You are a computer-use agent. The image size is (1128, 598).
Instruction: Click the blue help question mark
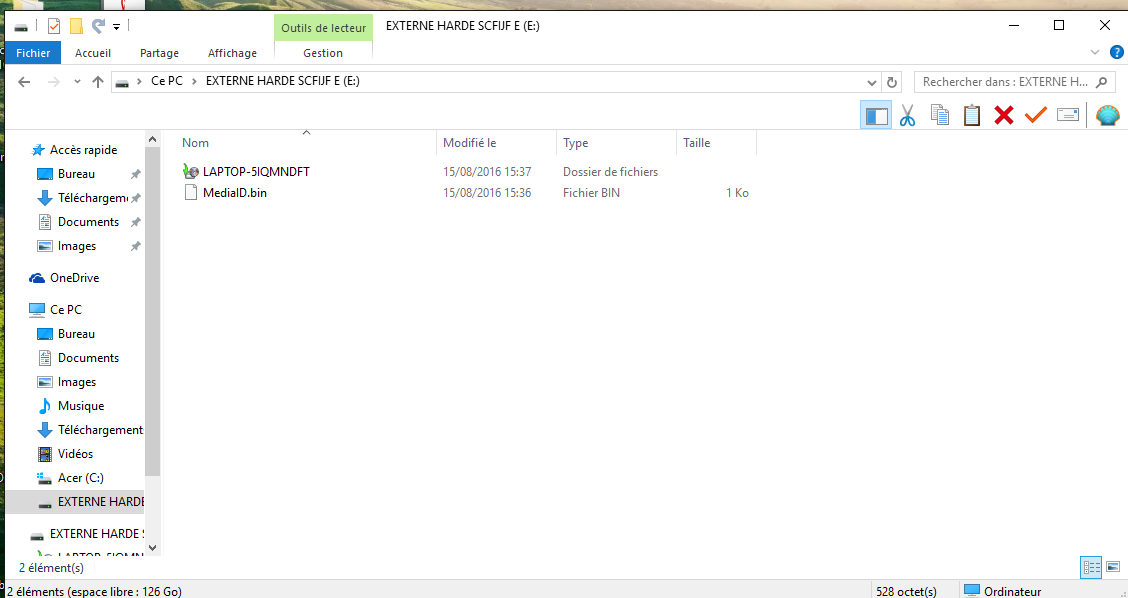pyautogui.click(x=1116, y=53)
